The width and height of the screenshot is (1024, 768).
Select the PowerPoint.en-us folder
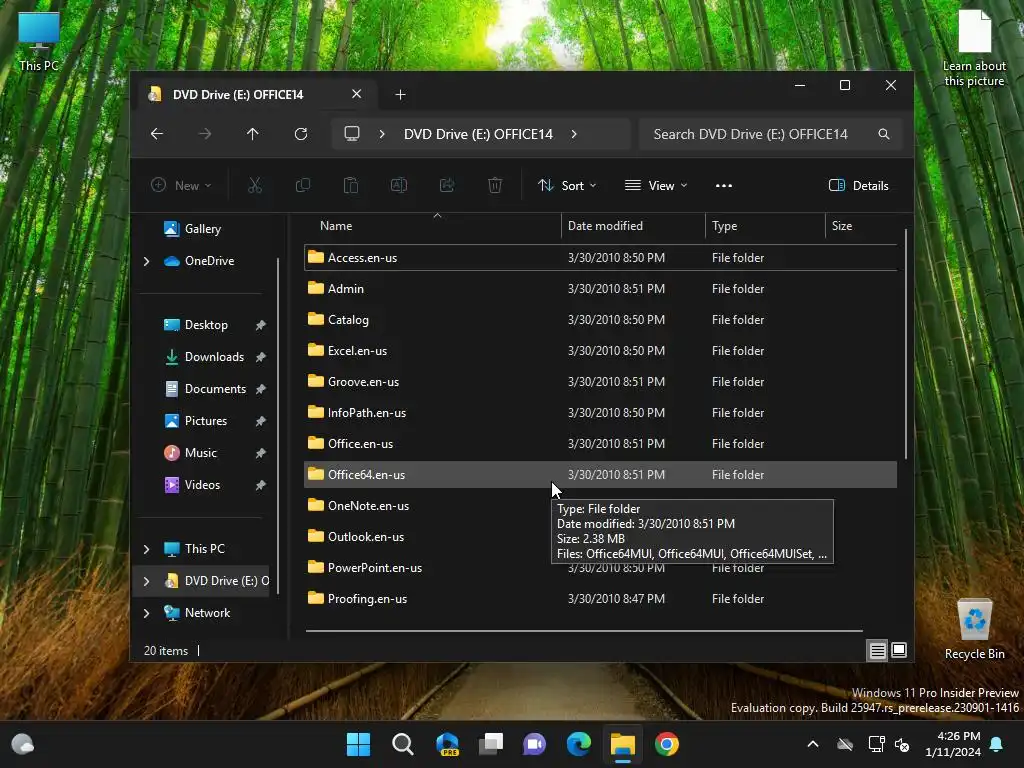600,568
